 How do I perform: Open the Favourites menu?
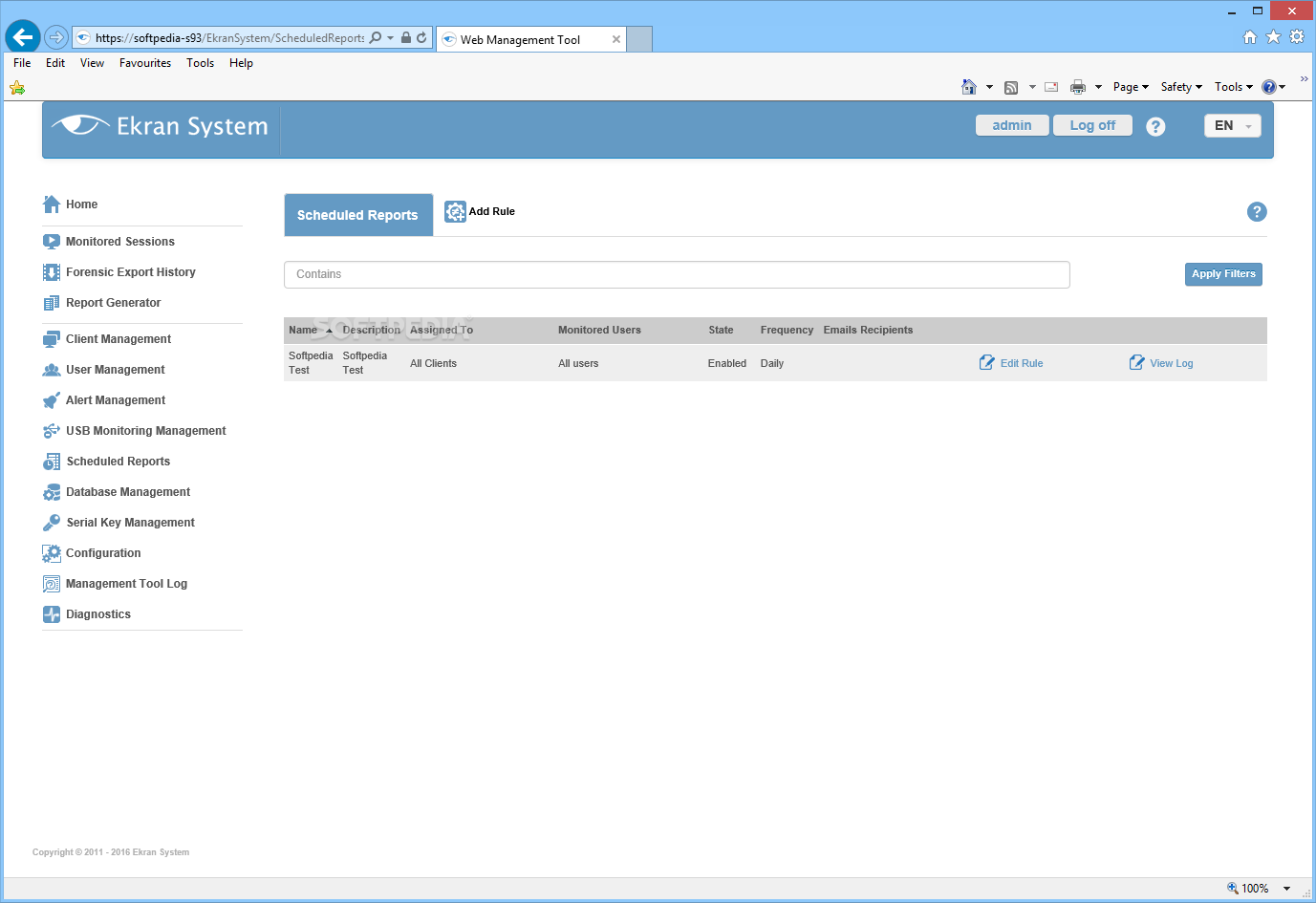tap(145, 63)
